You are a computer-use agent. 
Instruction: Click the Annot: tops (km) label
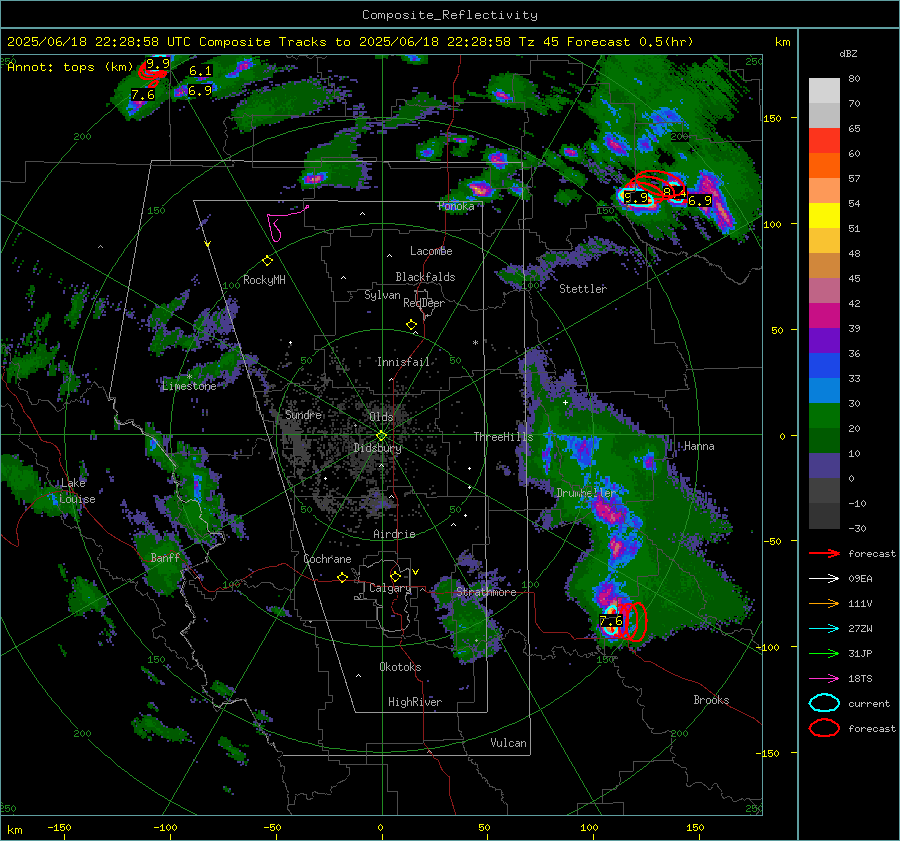pyautogui.click(x=70, y=67)
